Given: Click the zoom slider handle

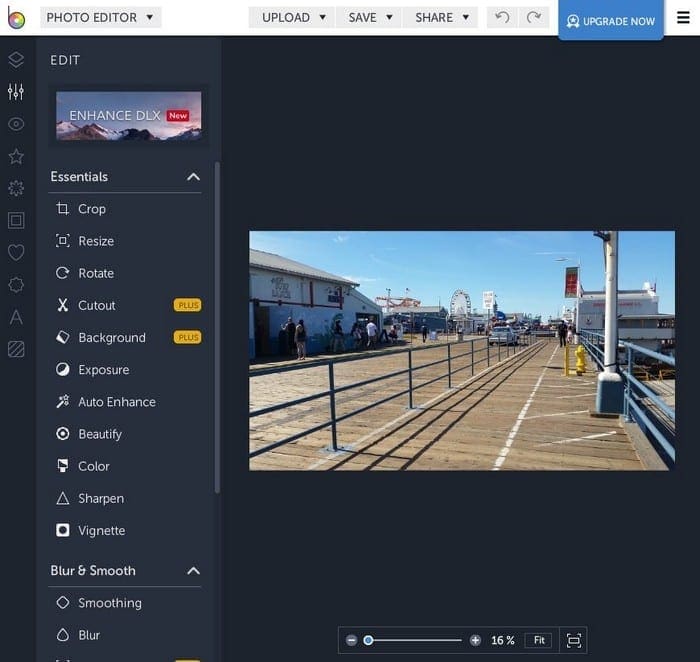Looking at the screenshot, I should pos(368,640).
